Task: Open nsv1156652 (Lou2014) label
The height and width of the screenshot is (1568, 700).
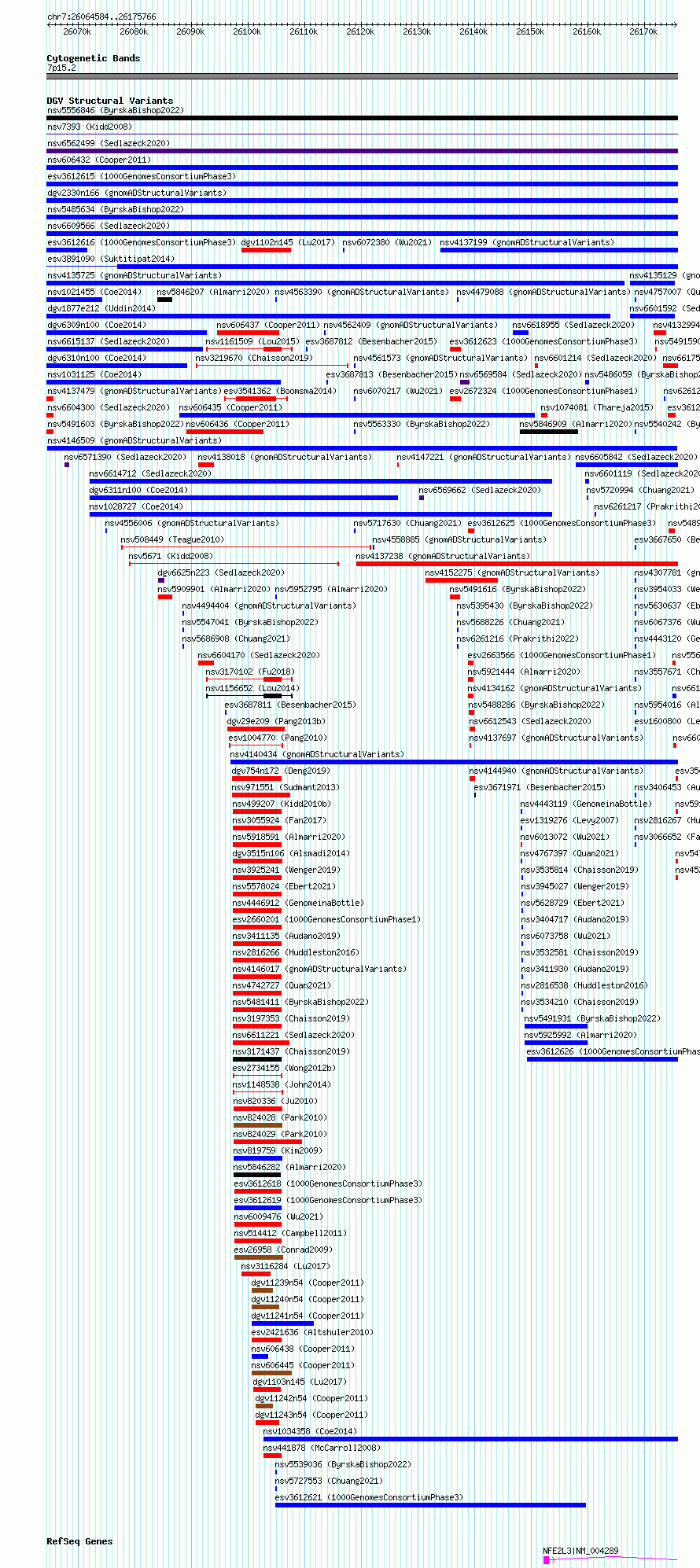Action: (x=252, y=689)
